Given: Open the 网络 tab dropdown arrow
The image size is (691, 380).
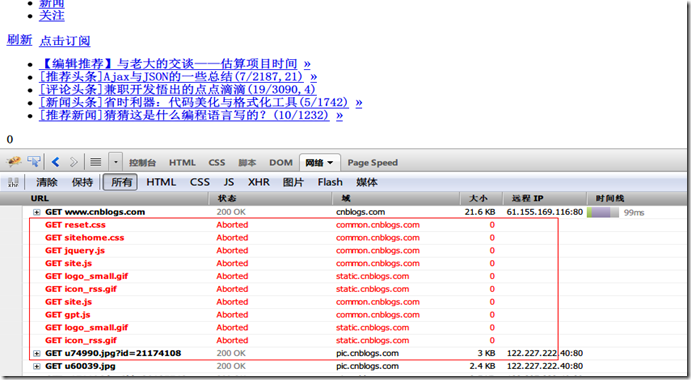Looking at the screenshot, I should pyautogui.click(x=330, y=163).
